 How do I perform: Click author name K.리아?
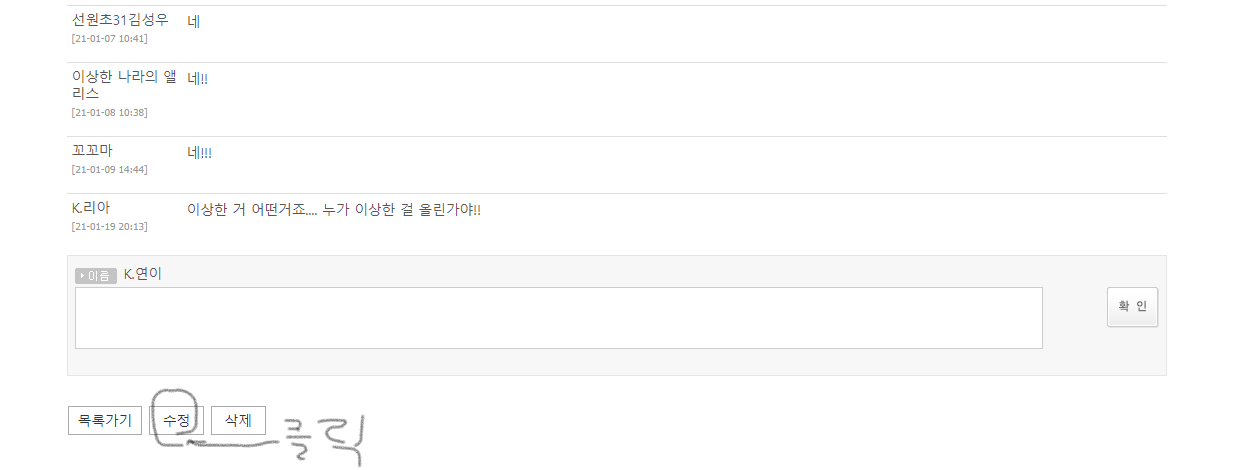91,208
